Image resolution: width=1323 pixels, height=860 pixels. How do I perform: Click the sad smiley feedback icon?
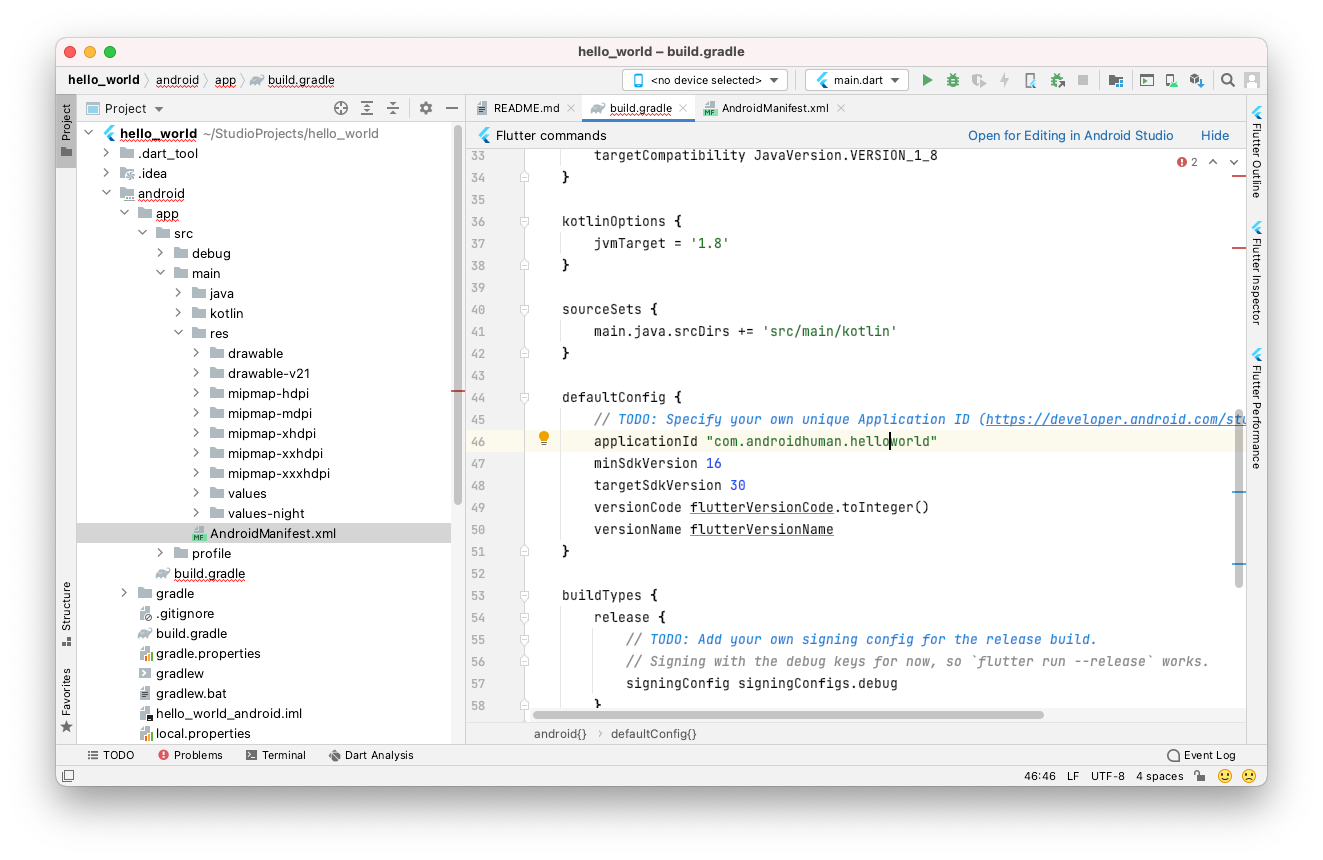click(1249, 776)
